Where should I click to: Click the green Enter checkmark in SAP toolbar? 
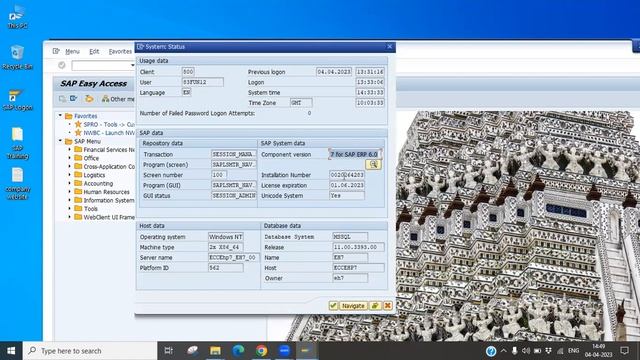coord(62,65)
